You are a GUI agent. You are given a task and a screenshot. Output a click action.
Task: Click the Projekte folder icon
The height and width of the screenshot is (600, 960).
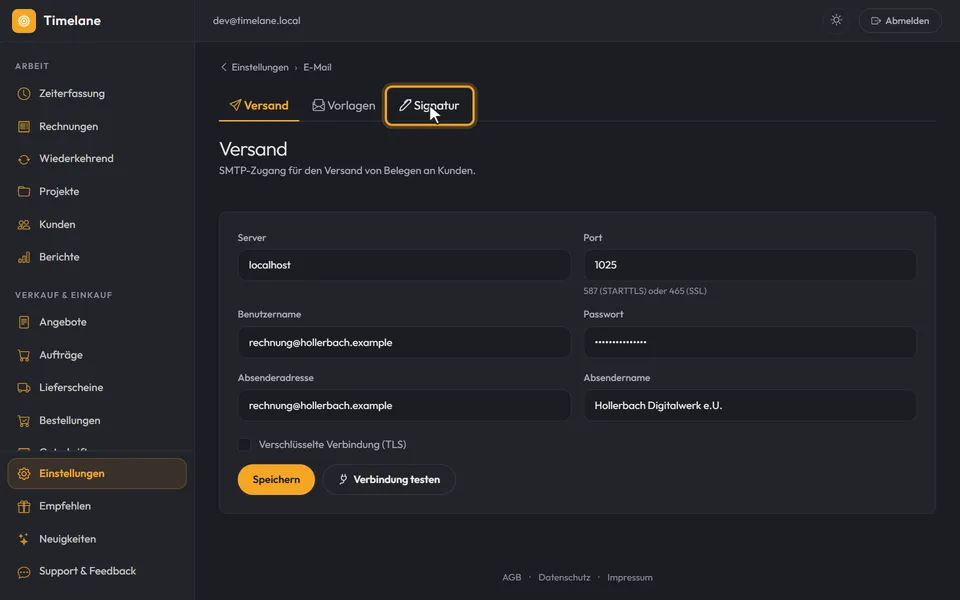(24, 192)
